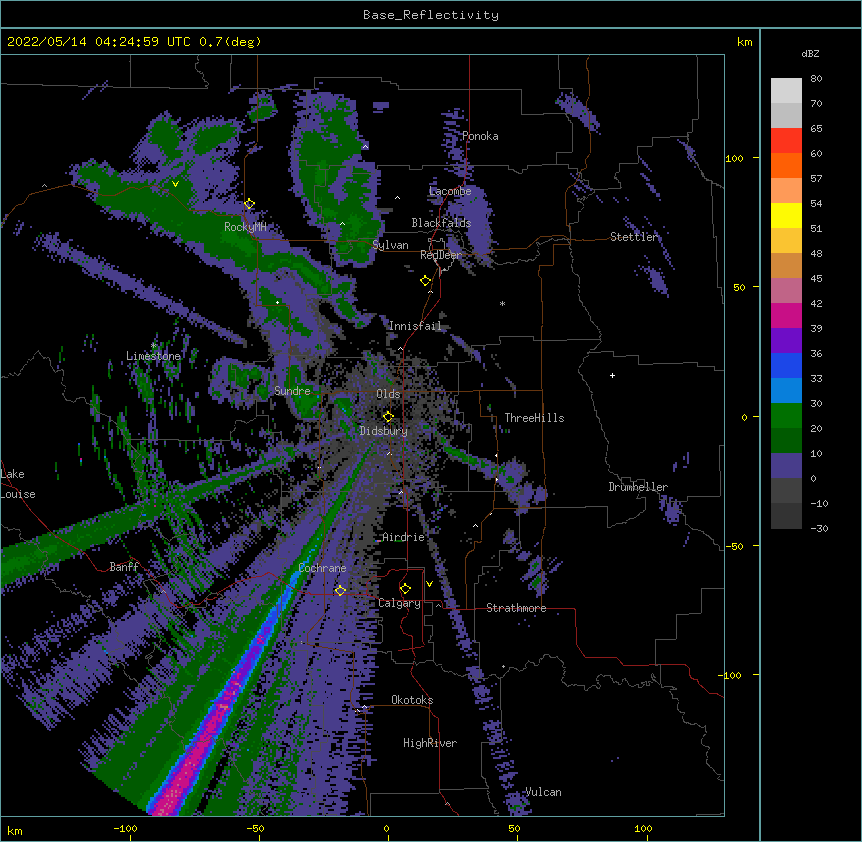Viewport: 862px width, 842px height.
Task: Click the dBZ legend heading
Action: pyautogui.click(x=810, y=54)
